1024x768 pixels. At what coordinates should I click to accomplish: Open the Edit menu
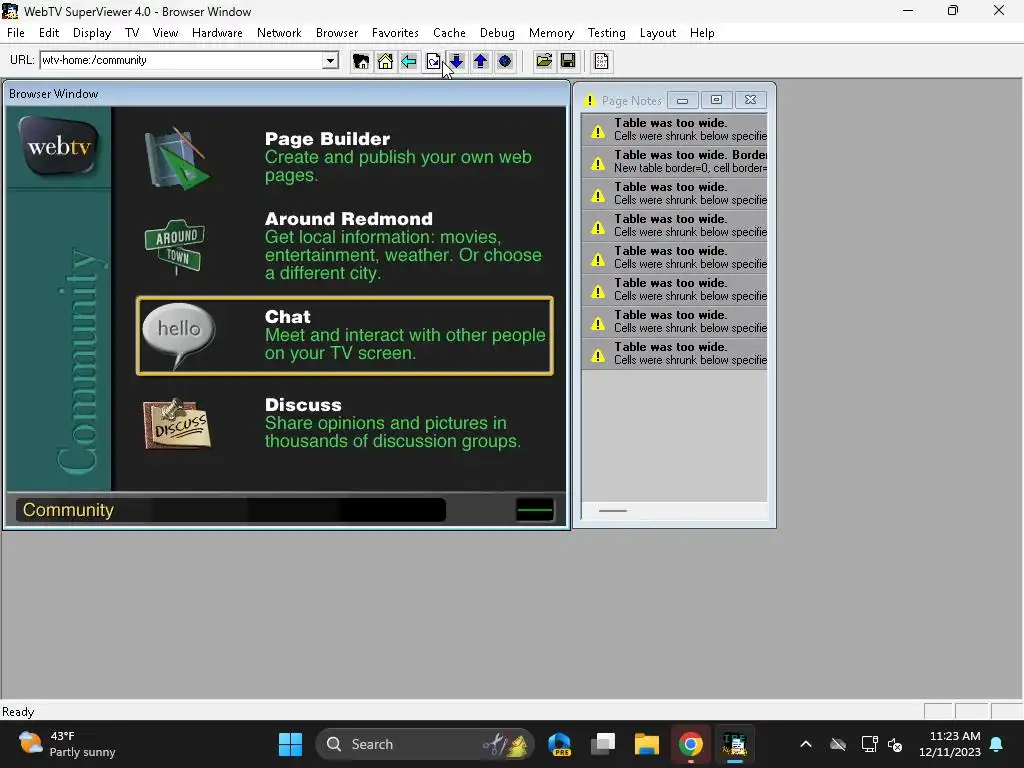(49, 33)
